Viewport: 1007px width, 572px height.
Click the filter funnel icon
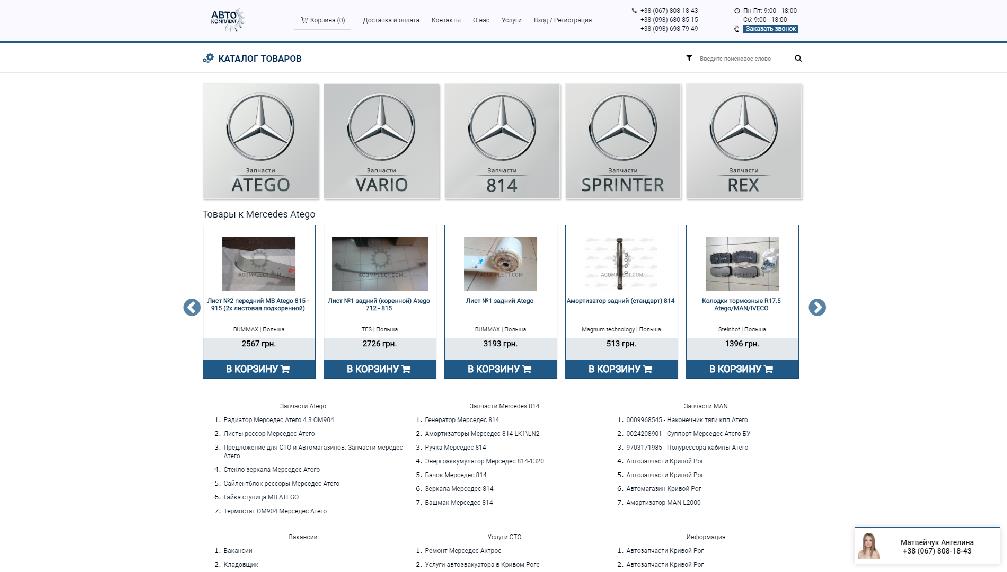pyautogui.click(x=689, y=59)
